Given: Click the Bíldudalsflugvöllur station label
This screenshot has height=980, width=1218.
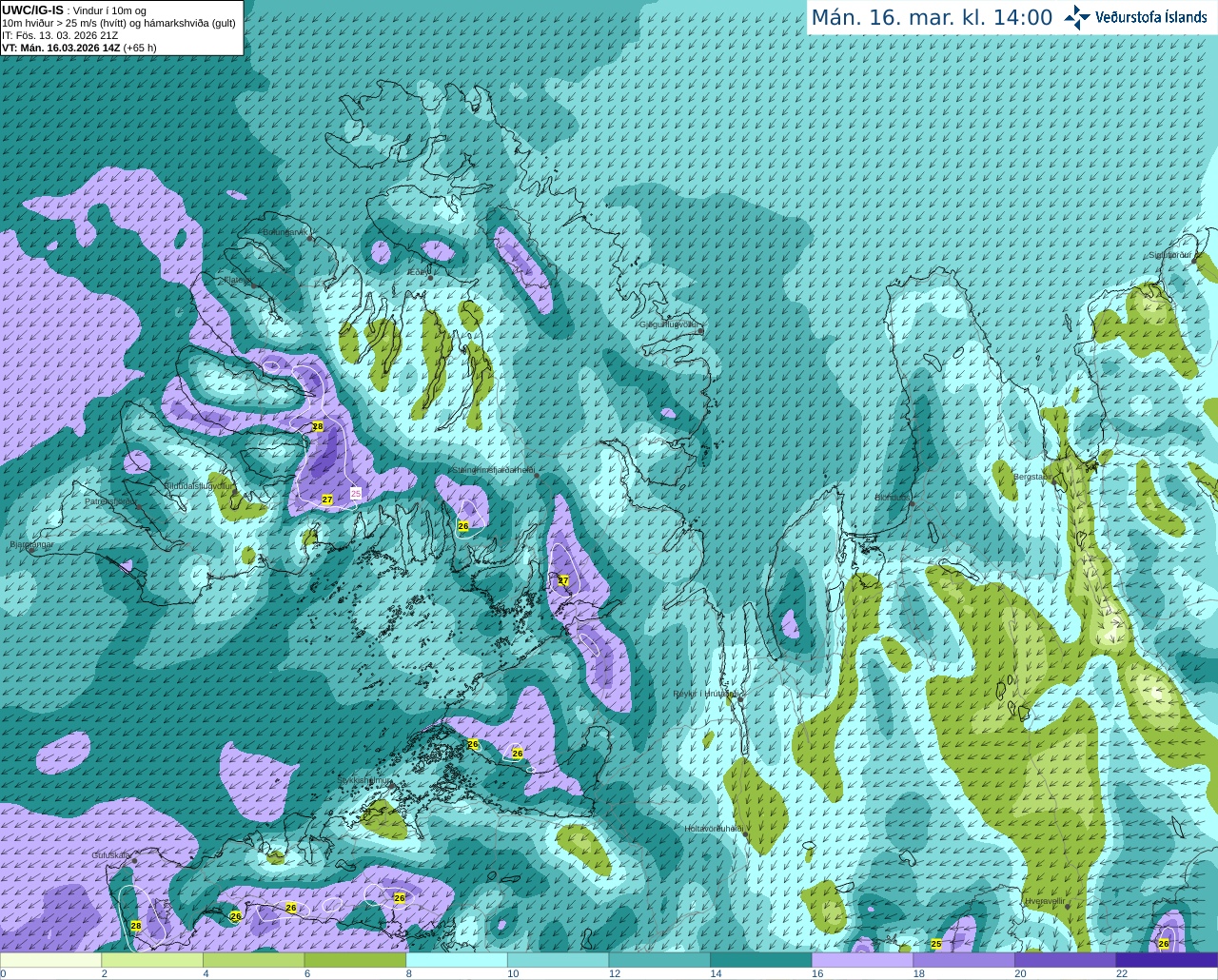Looking at the screenshot, I should point(197,485).
